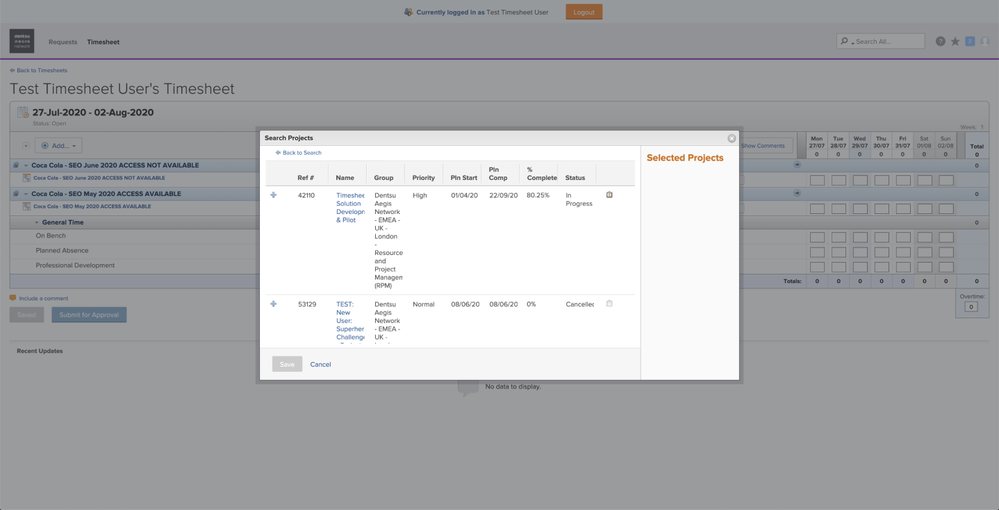This screenshot has height=510, width=999.
Task: Open the Requests menu item
Action: 63,42
